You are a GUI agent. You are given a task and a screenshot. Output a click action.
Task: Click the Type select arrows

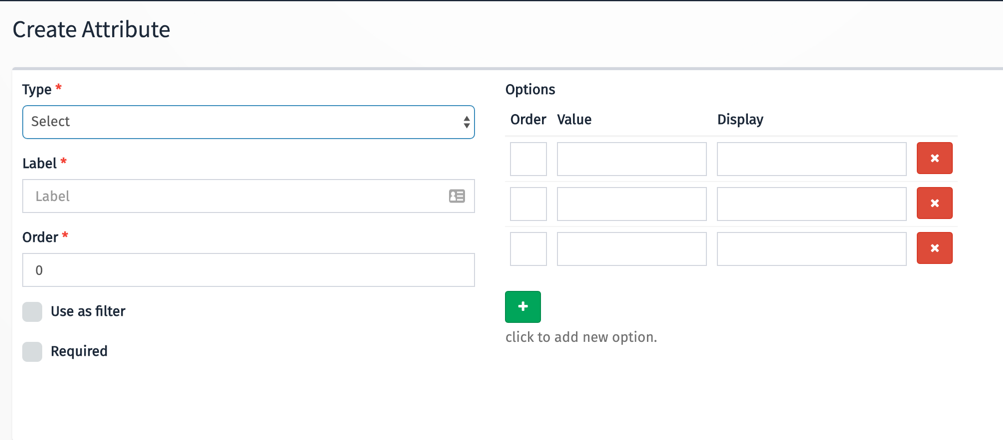[x=466, y=122]
